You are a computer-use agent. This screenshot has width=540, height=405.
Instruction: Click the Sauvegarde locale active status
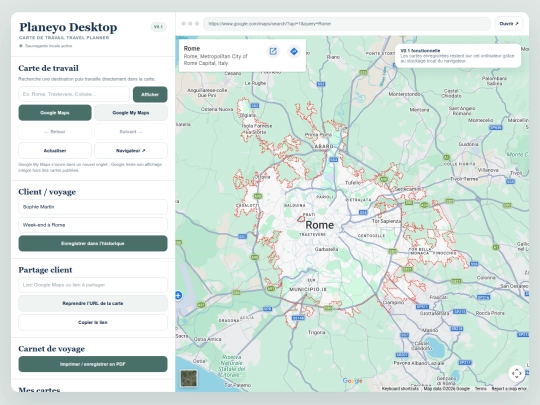click(x=46, y=46)
